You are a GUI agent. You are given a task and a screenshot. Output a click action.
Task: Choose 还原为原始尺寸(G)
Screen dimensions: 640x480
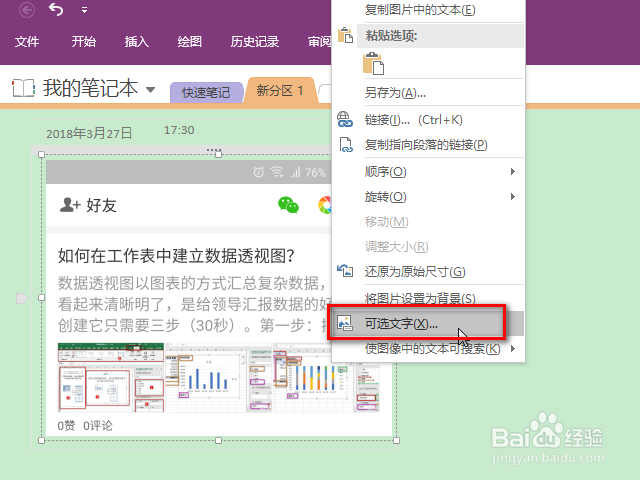coord(415,272)
